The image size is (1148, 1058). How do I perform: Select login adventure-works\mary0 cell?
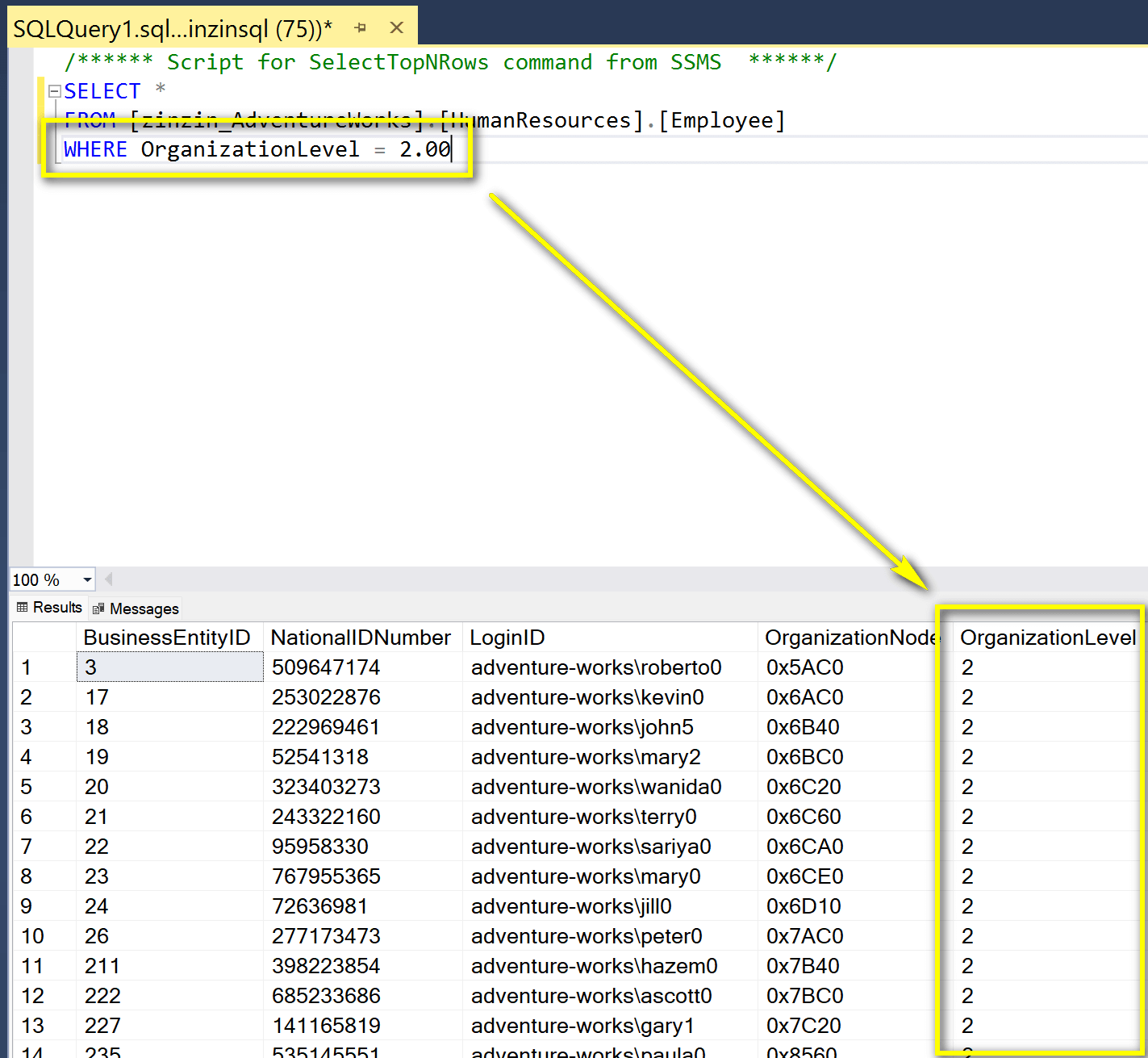[x=610, y=876]
